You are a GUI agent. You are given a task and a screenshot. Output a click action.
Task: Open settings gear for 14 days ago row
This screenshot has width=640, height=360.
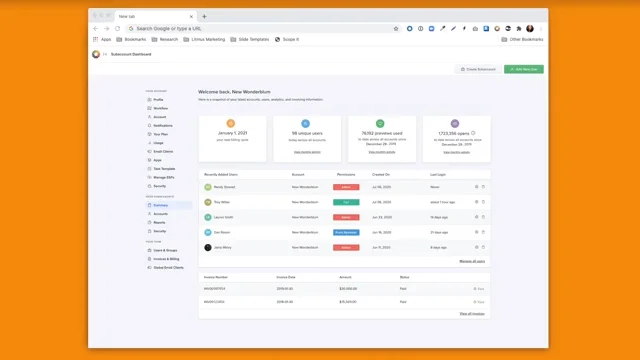click(476, 217)
